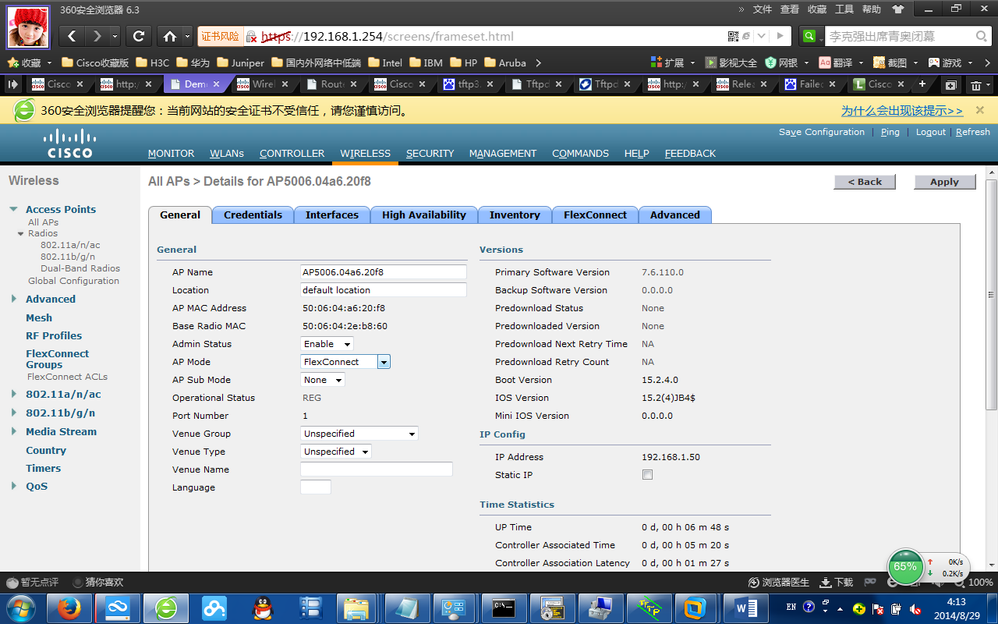
Task: Click the Ping link
Action: point(890,132)
